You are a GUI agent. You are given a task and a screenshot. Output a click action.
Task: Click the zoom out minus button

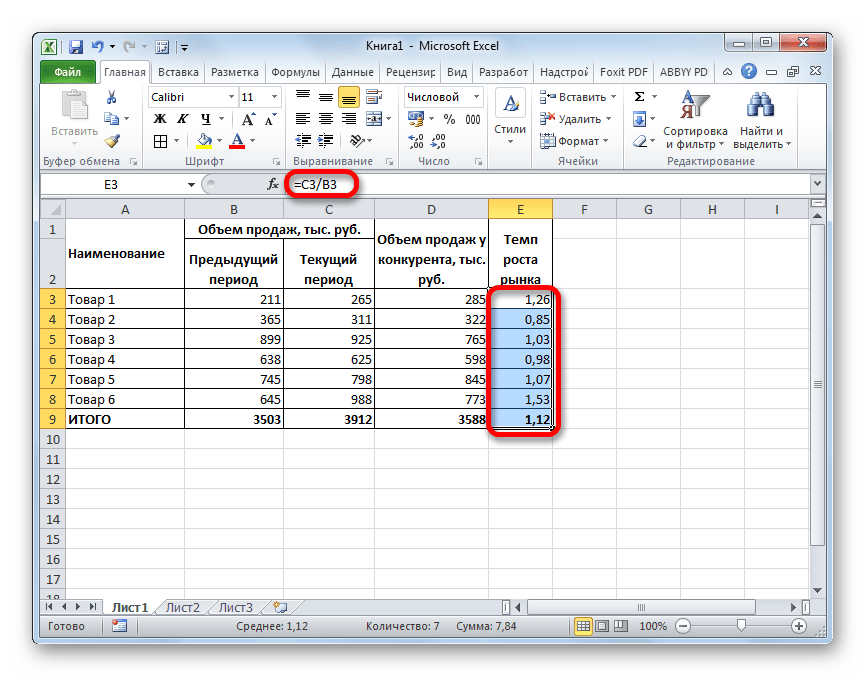683,626
